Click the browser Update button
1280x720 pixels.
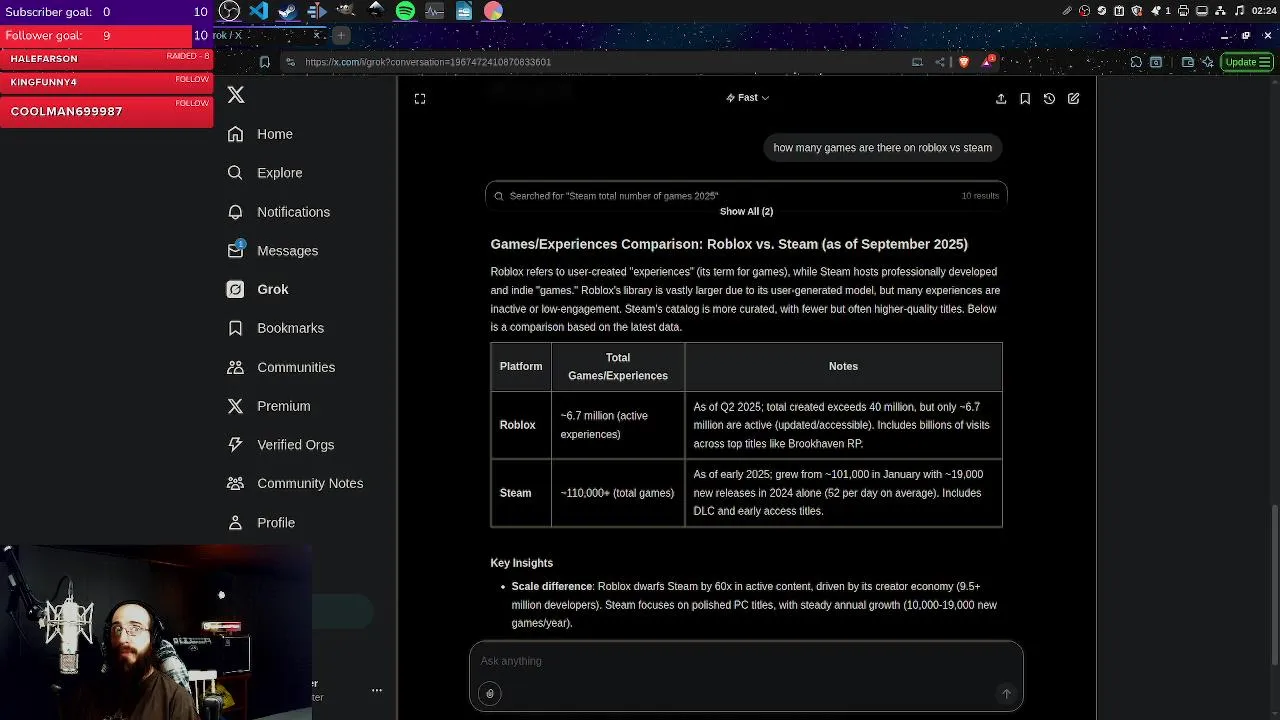point(1248,62)
